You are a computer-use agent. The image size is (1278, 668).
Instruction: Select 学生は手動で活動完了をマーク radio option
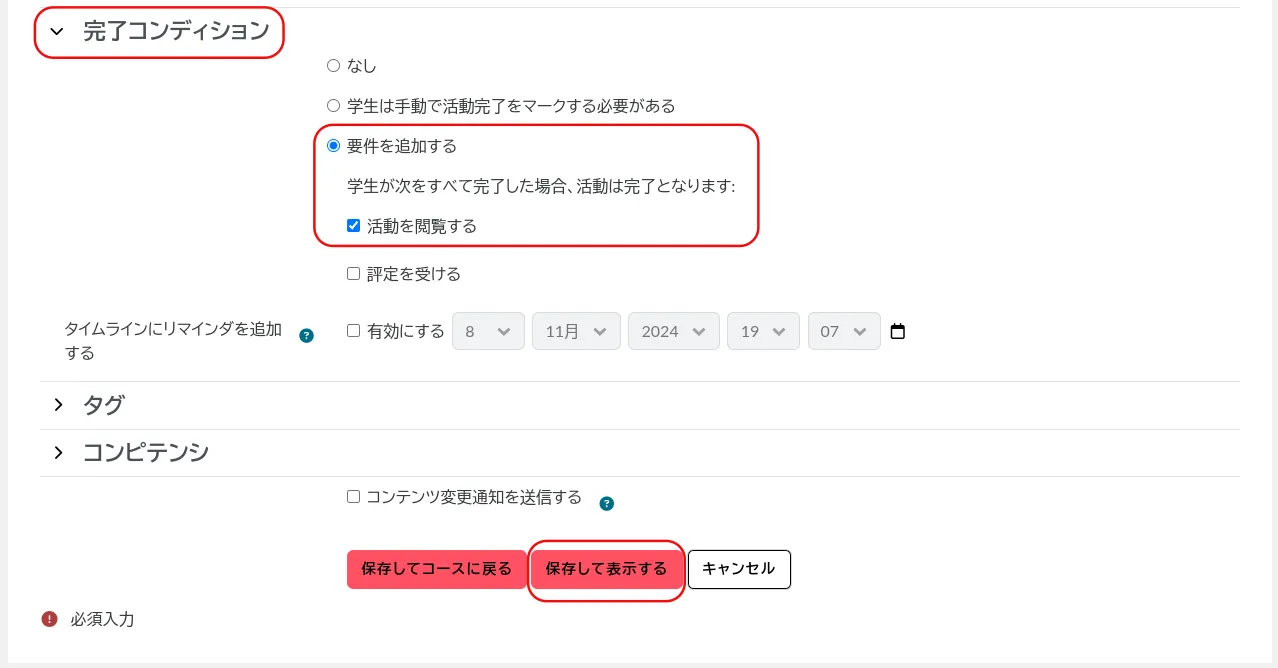[334, 106]
